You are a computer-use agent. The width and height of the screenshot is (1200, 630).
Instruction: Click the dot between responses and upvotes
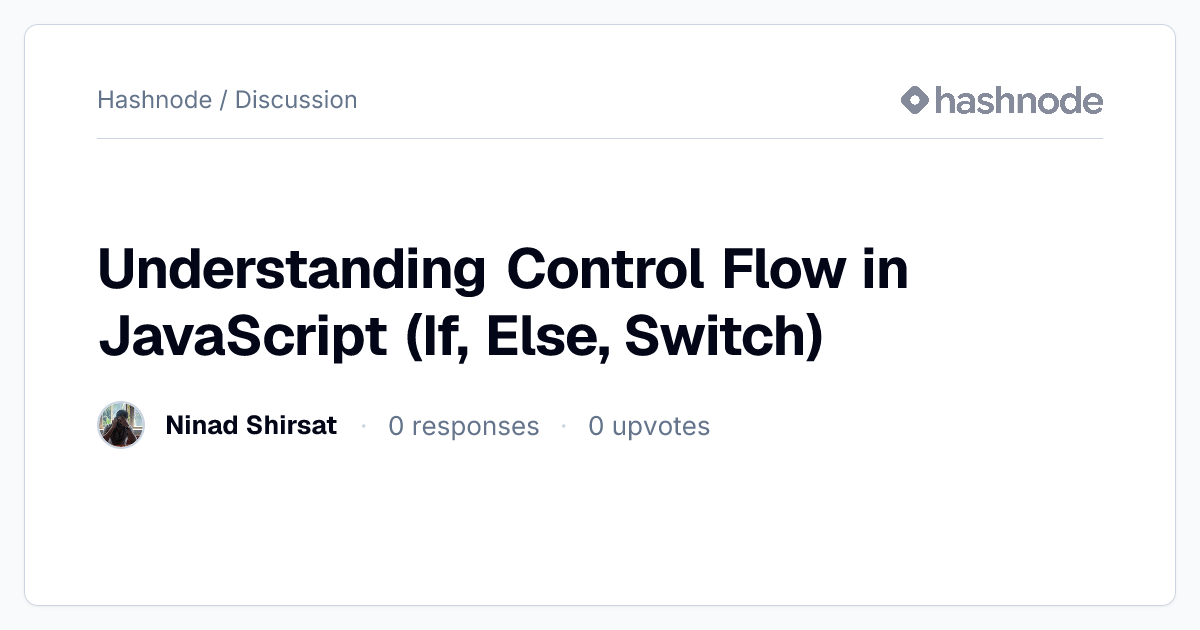point(564,426)
